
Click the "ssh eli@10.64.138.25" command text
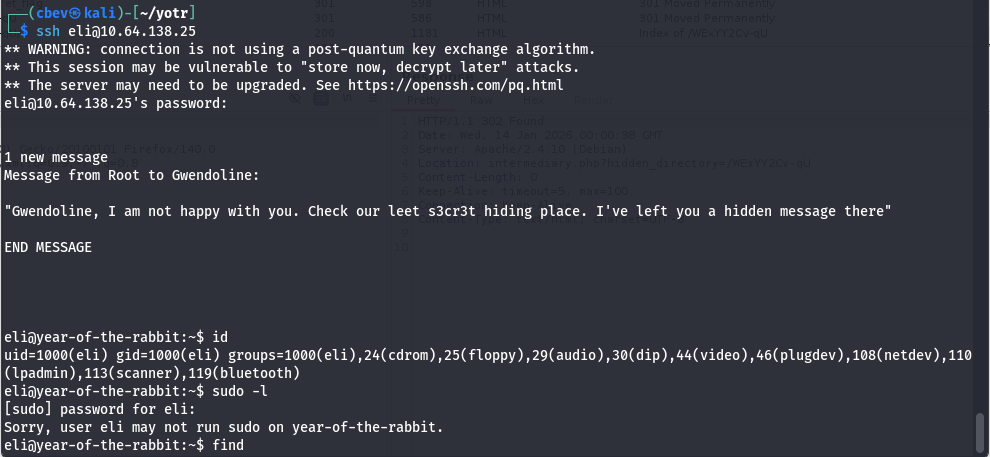coord(116,31)
